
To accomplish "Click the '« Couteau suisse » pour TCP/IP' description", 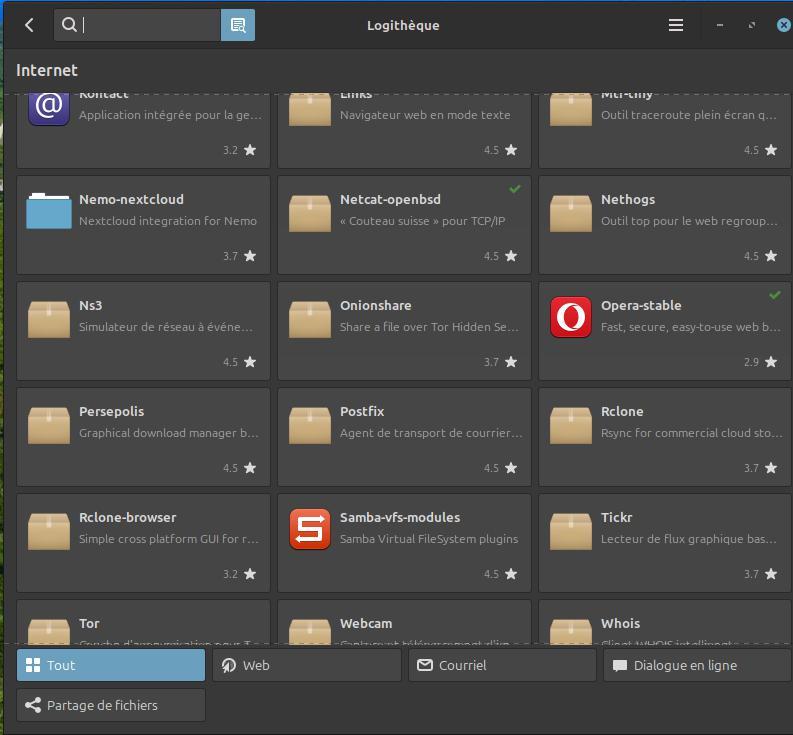I will 422,221.
